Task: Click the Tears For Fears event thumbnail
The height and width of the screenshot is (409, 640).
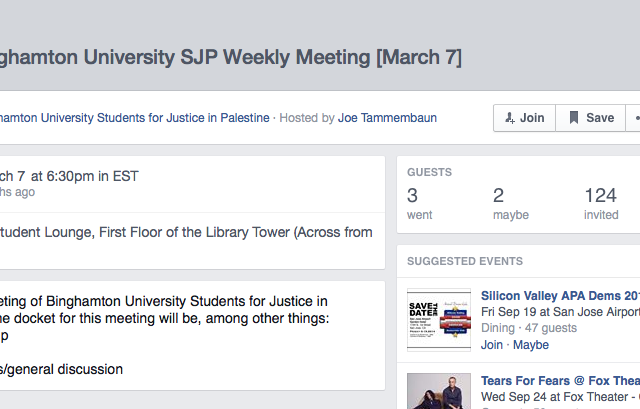Action: [x=439, y=391]
